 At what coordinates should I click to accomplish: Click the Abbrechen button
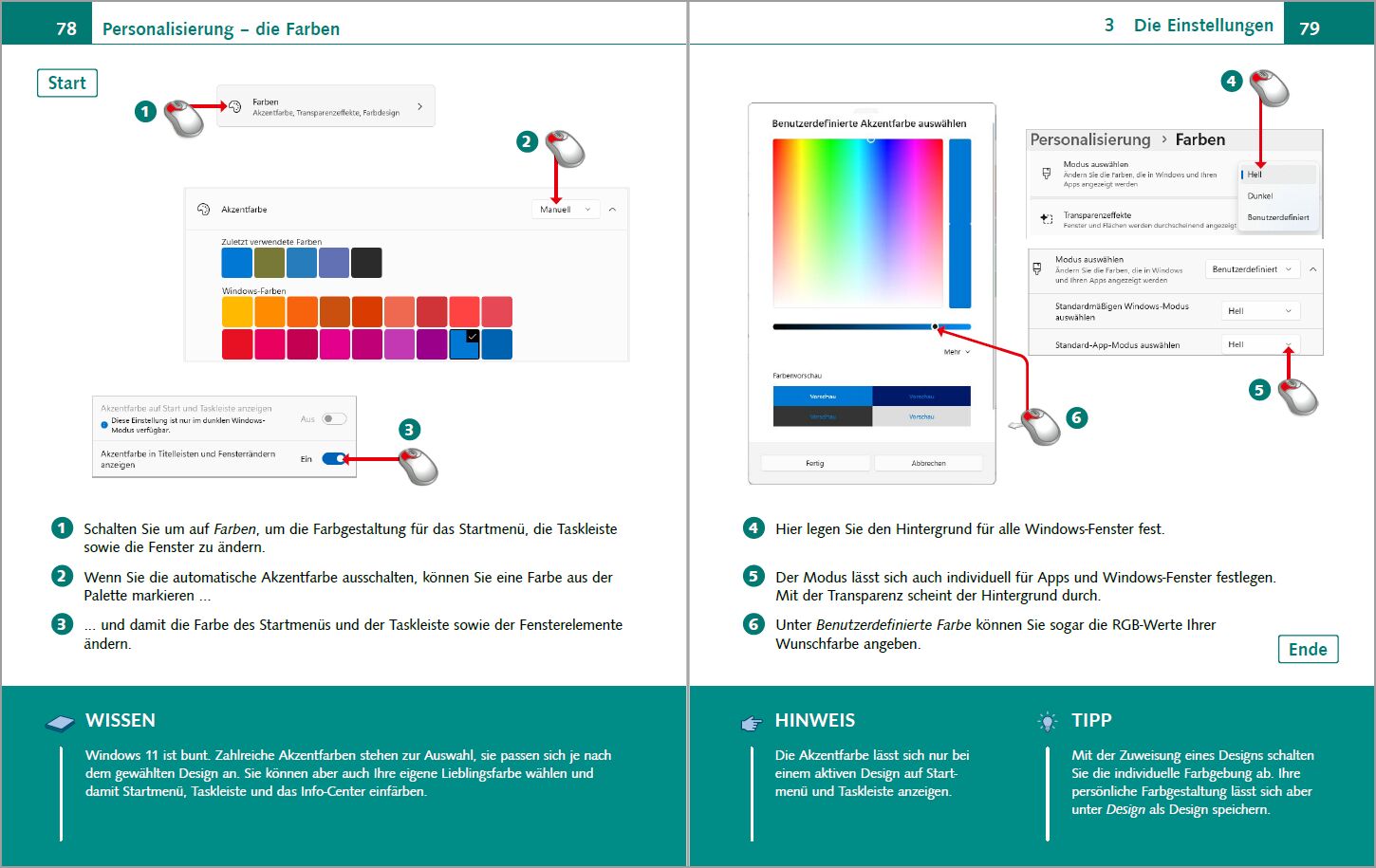[928, 463]
